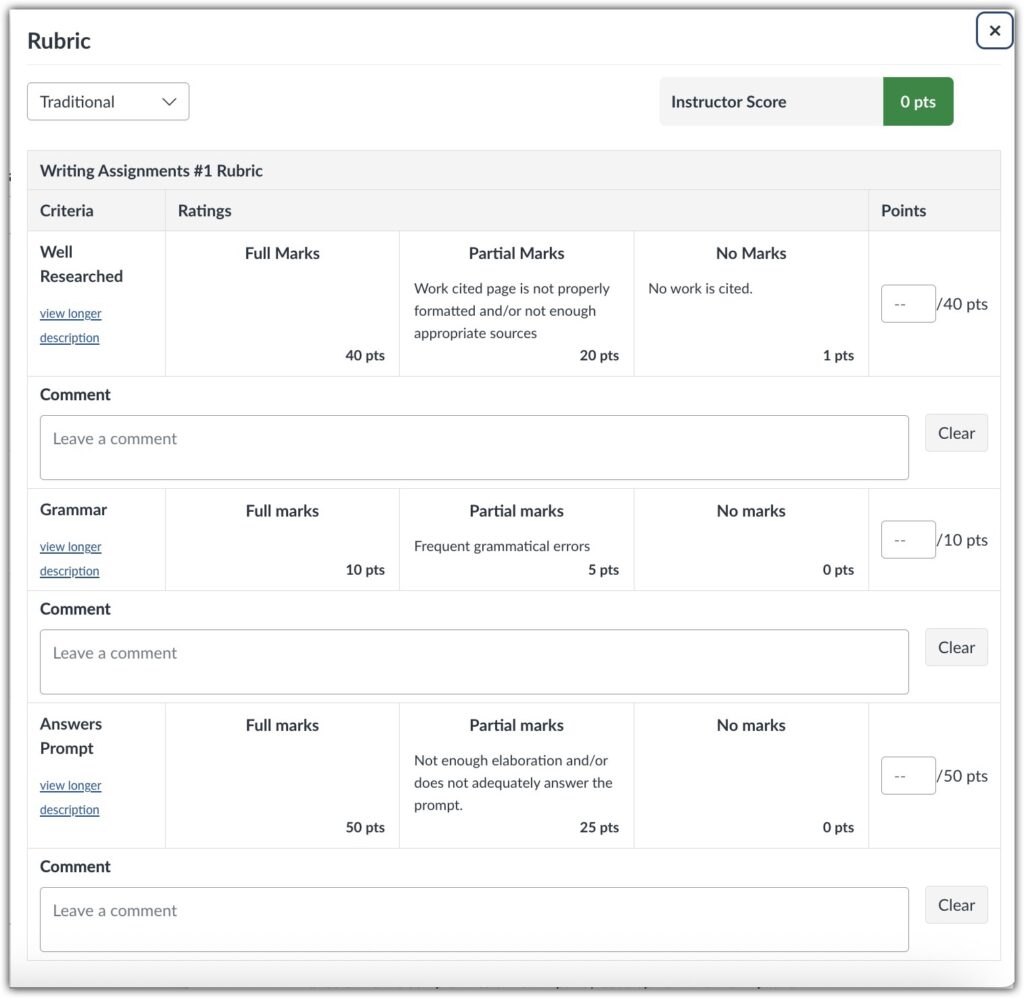The image size is (1024, 998).
Task: Select No marks 0 pts for Answers Prompt
Action: coord(750,775)
